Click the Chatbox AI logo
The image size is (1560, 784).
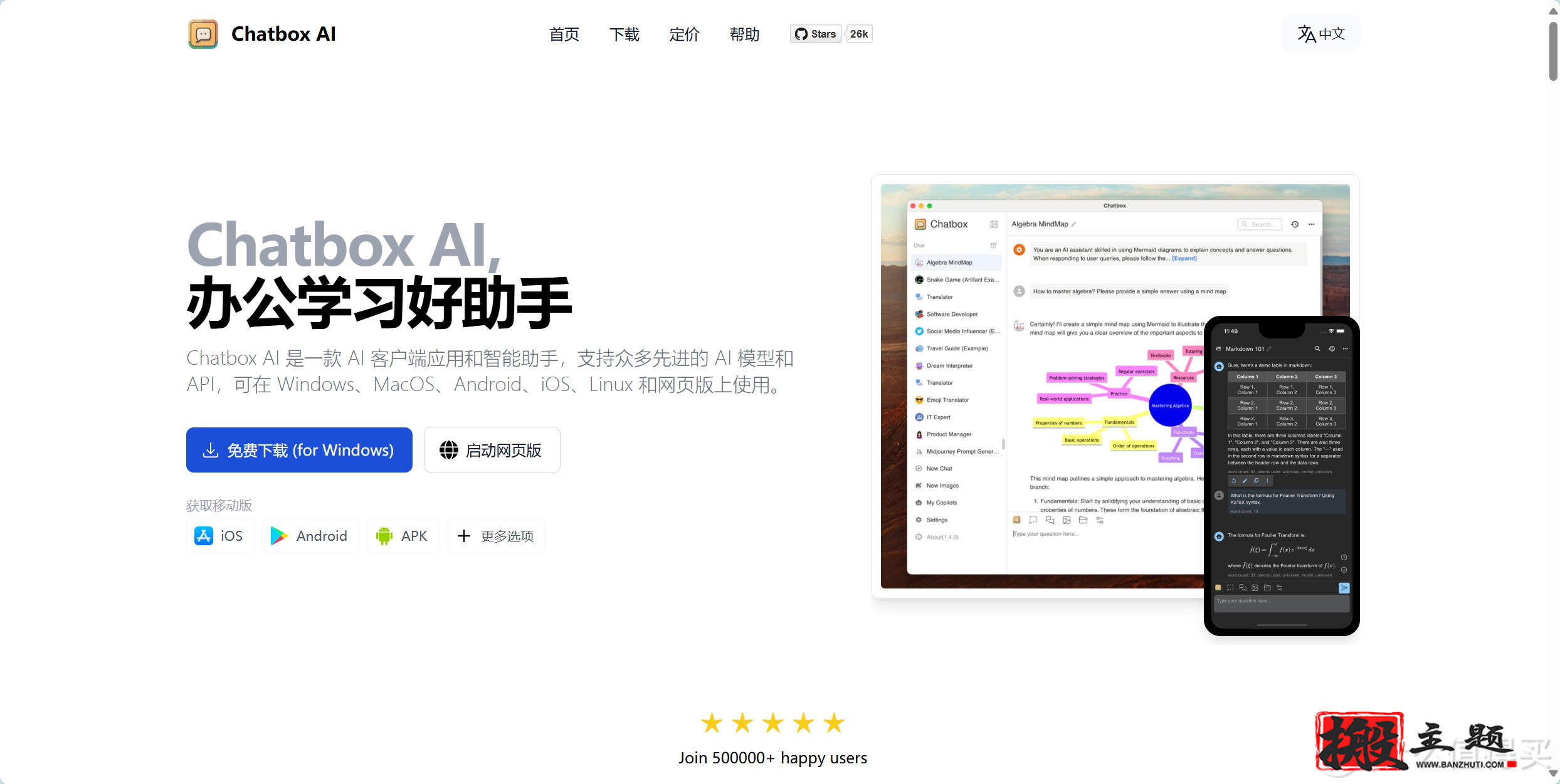click(x=202, y=33)
